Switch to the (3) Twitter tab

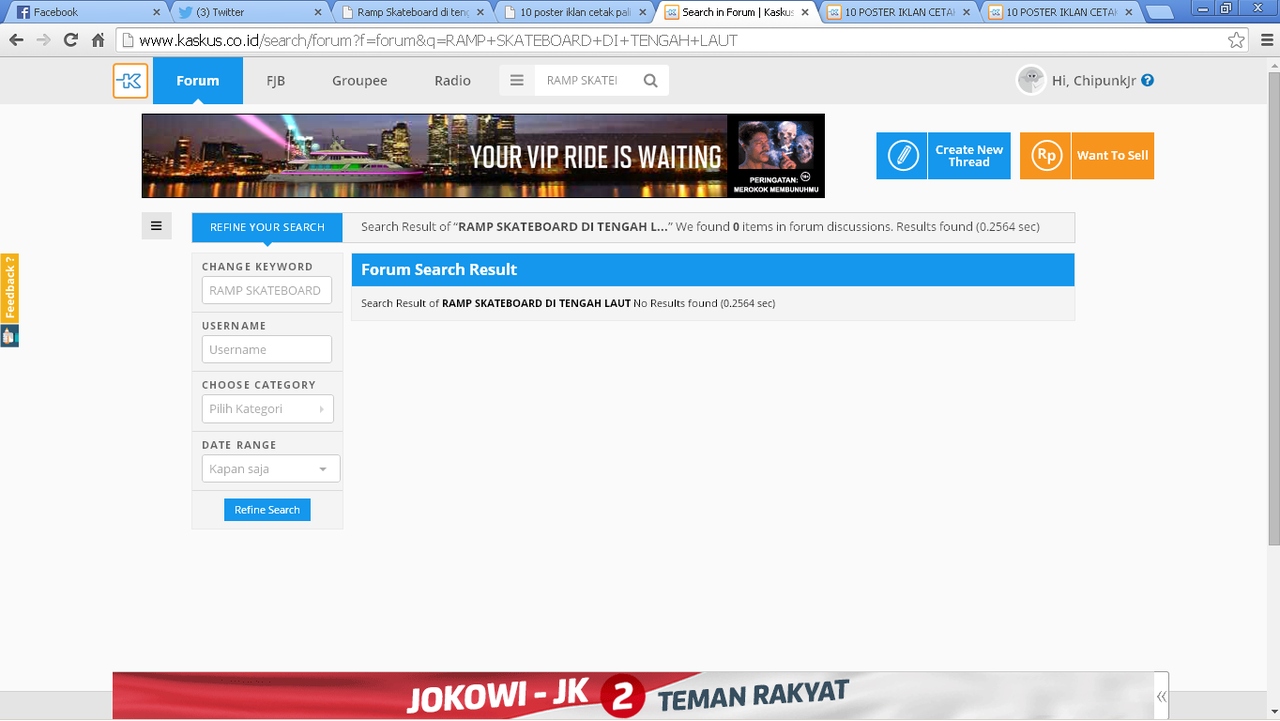pos(248,13)
